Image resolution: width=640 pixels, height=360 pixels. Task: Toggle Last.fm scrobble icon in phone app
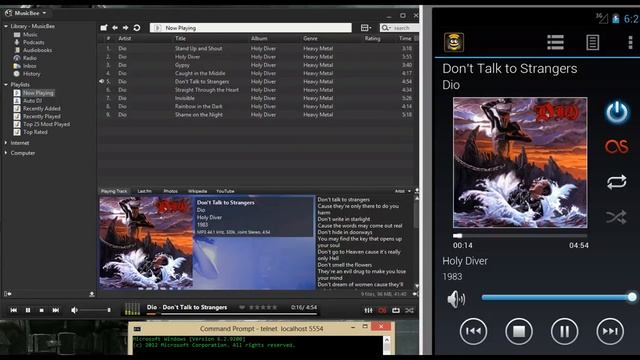(616, 147)
